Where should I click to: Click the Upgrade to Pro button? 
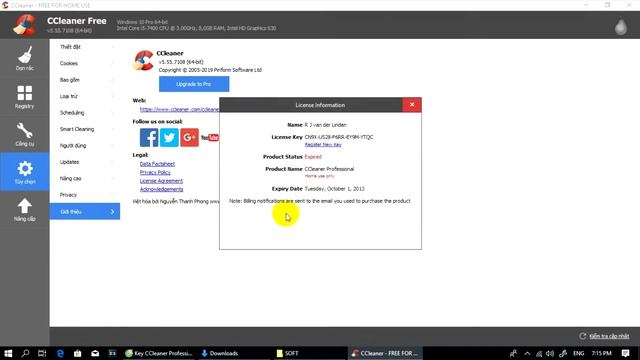point(194,84)
